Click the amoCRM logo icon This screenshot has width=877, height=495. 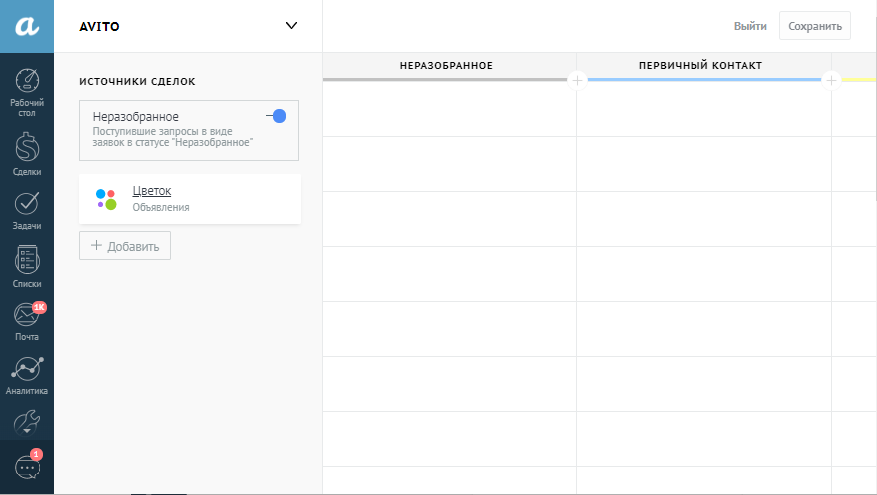[27, 27]
